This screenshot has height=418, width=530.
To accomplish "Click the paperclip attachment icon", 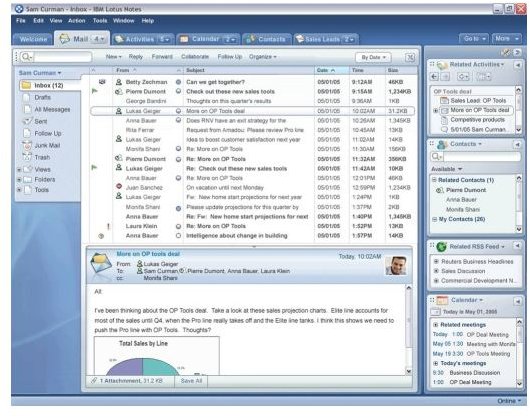I will point(94,381).
